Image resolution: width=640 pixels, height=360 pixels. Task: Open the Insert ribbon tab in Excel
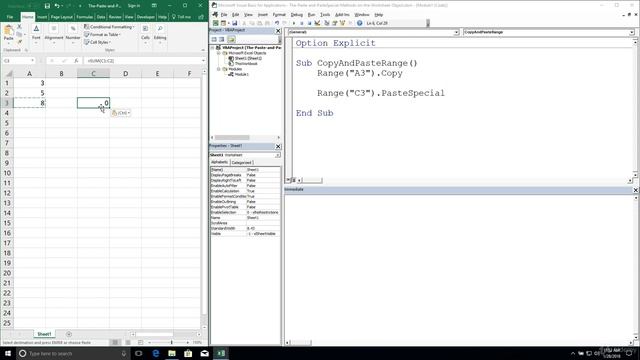[42, 17]
